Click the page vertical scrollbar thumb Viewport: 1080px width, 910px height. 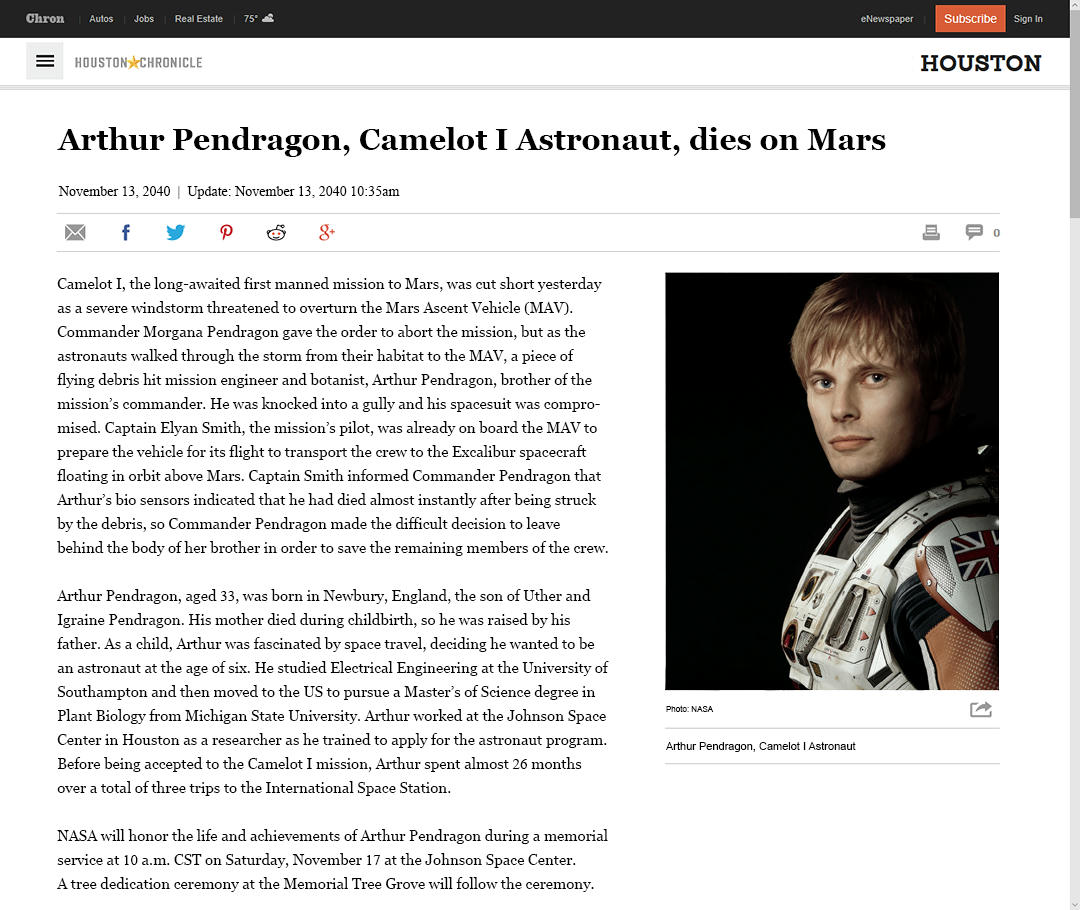coord(1074,114)
